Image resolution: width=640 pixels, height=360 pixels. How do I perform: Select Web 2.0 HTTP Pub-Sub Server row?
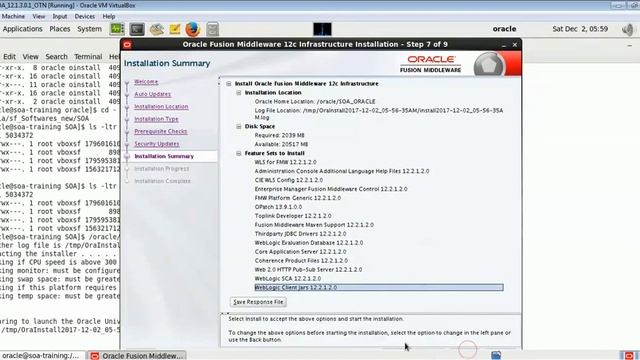308,270
